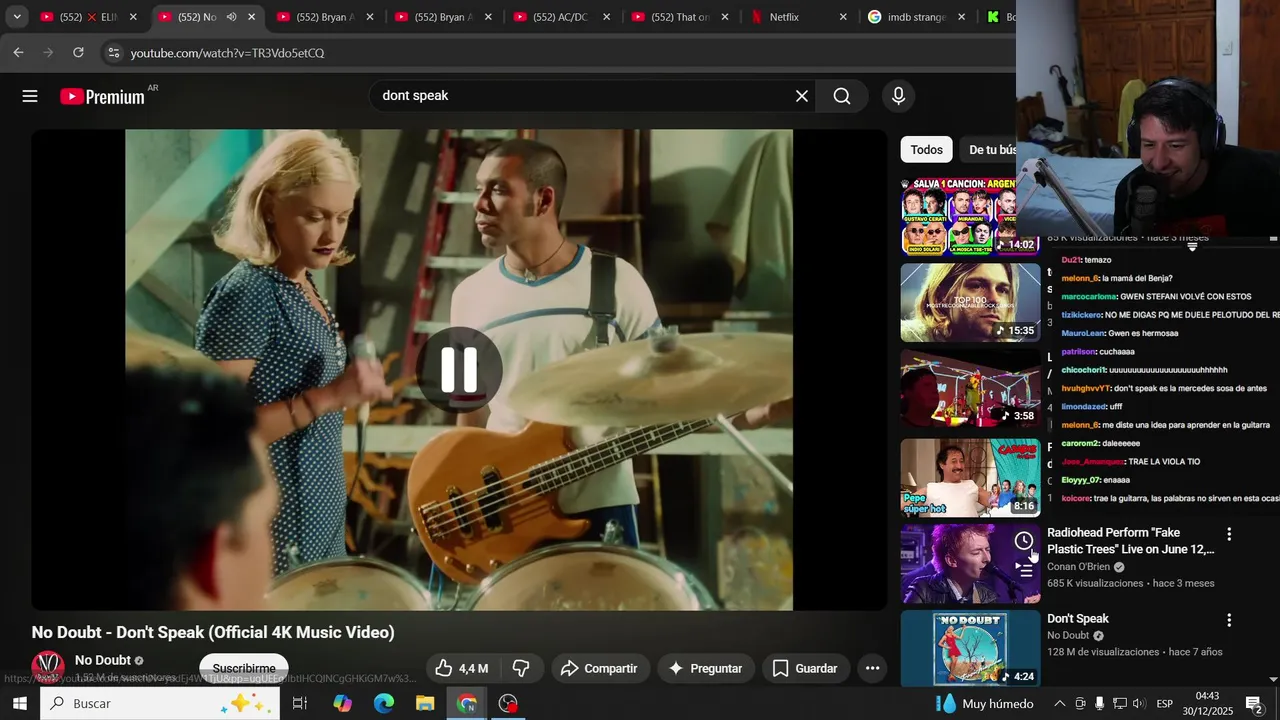Go back with browser back arrow
This screenshot has width=1280, height=720.
point(18,53)
